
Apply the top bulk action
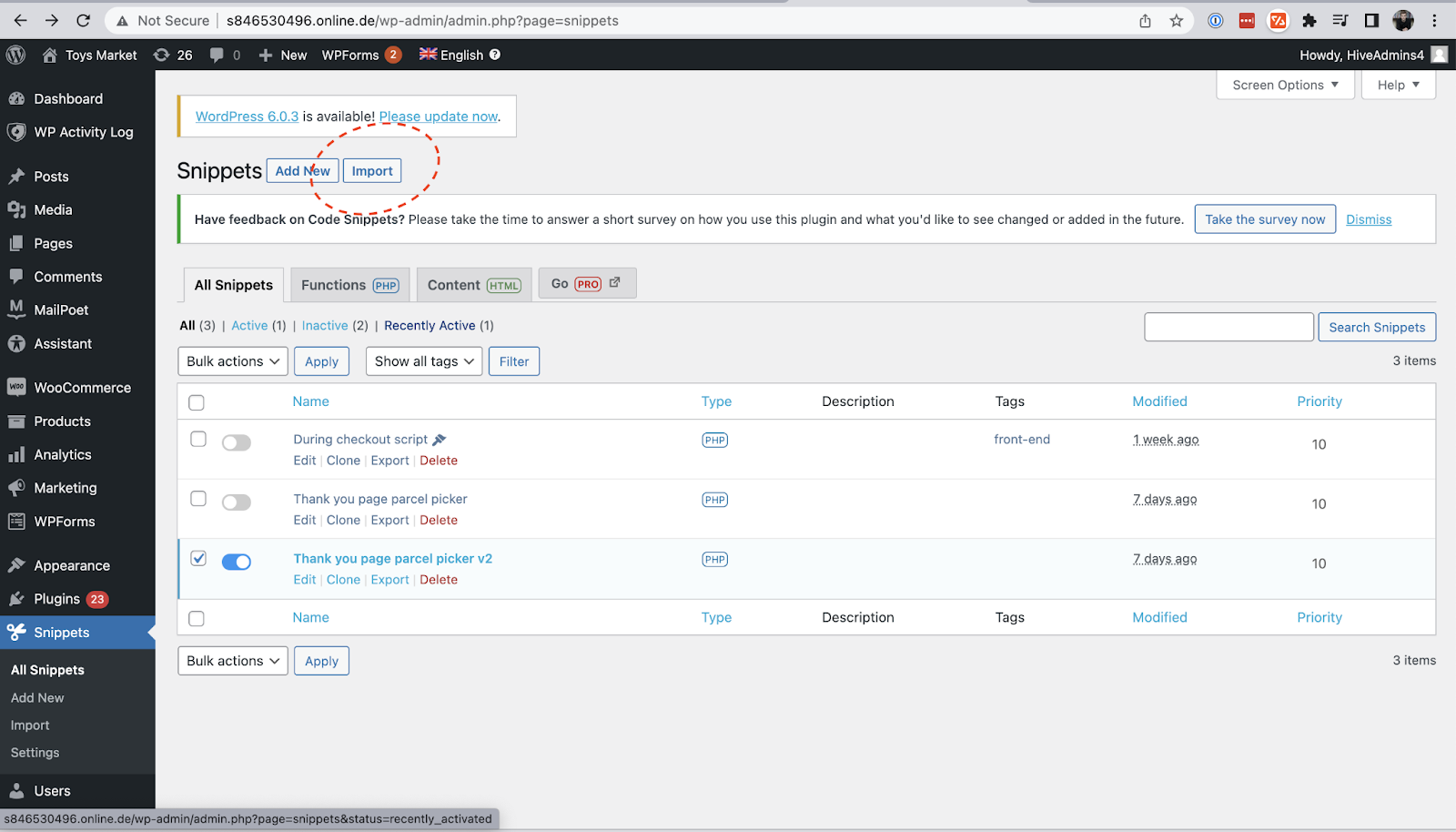coord(321,361)
